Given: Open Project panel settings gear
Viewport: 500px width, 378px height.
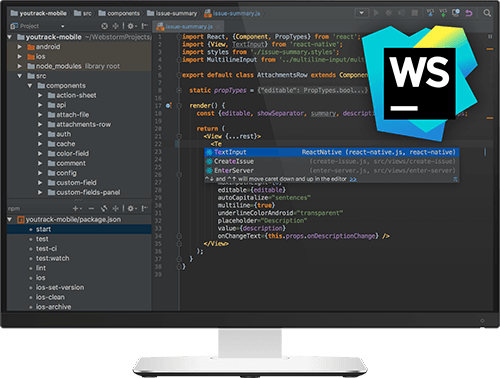Looking at the screenshot, I should coord(131,26).
